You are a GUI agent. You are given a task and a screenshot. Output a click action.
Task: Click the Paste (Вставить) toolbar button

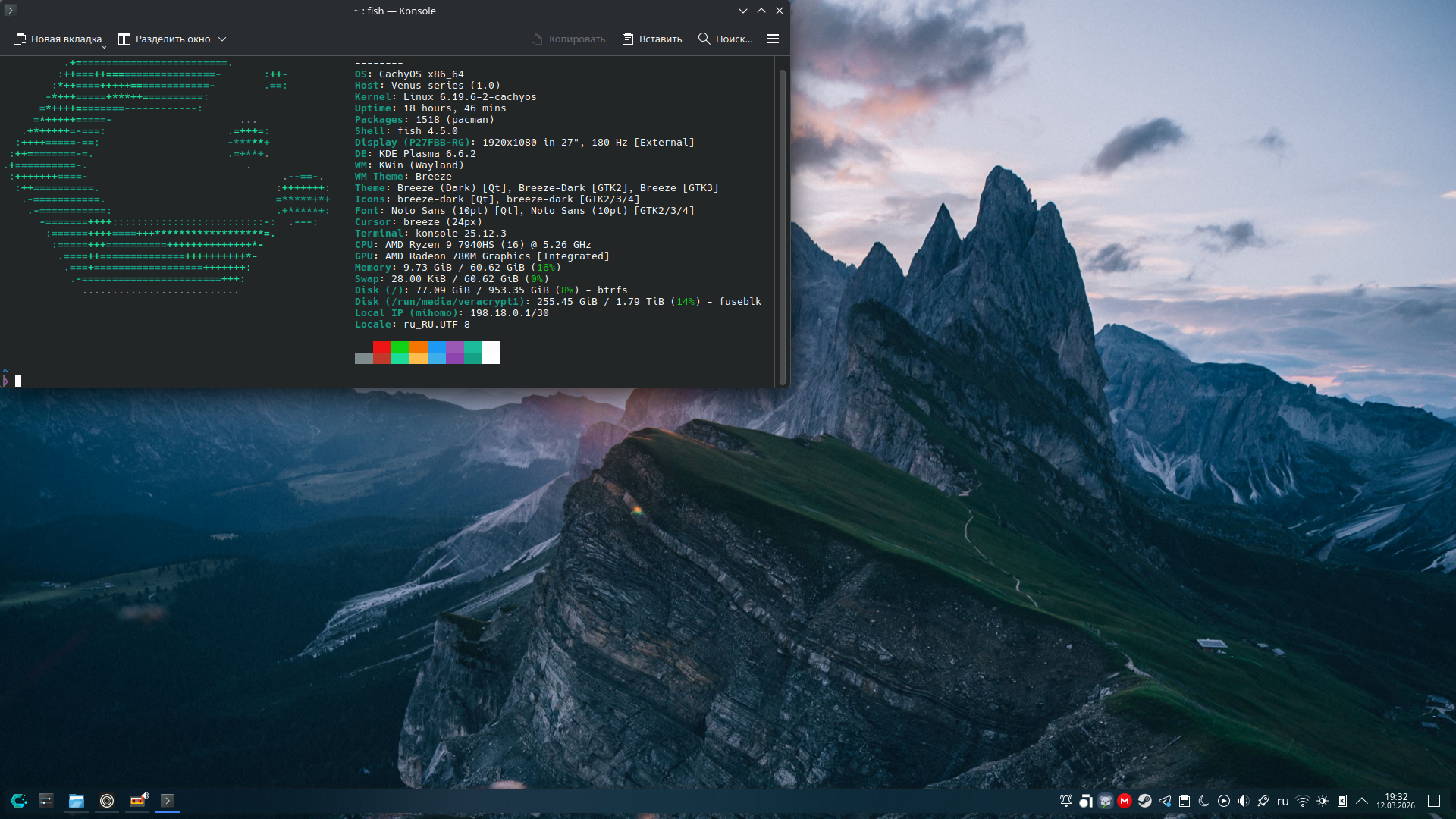coord(651,39)
